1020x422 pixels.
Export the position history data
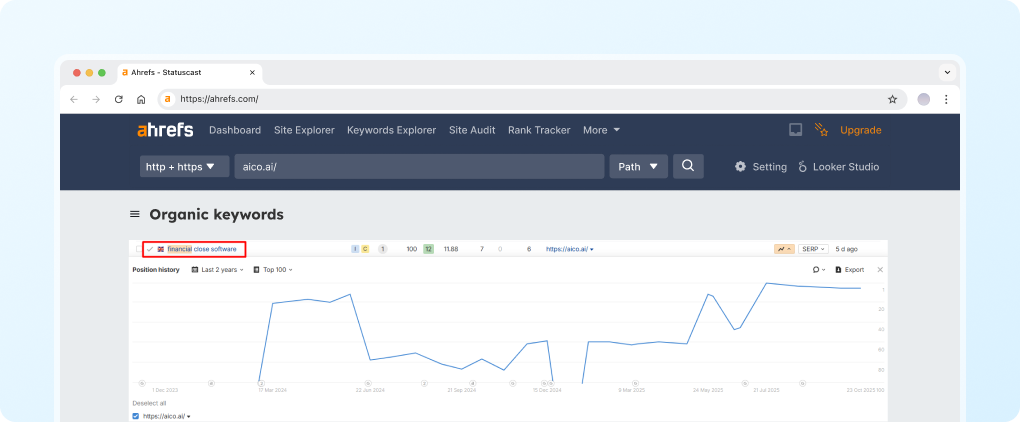click(x=849, y=270)
